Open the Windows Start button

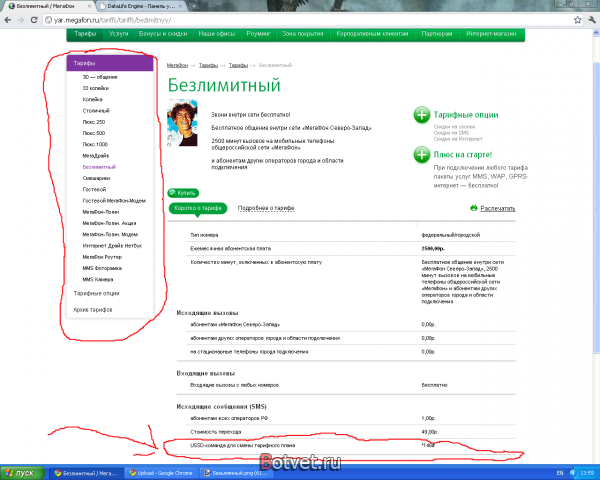coord(22,473)
